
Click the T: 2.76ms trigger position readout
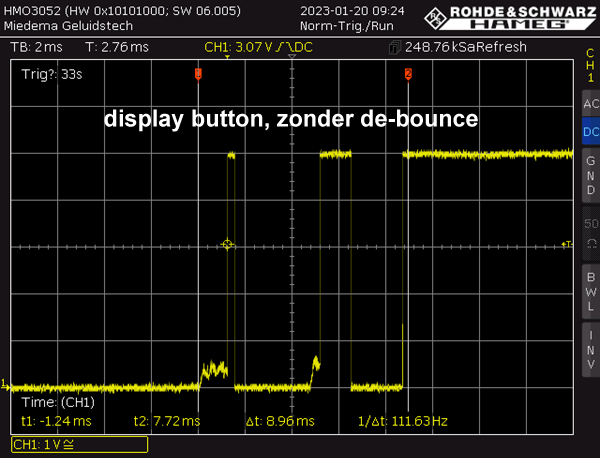(117, 47)
